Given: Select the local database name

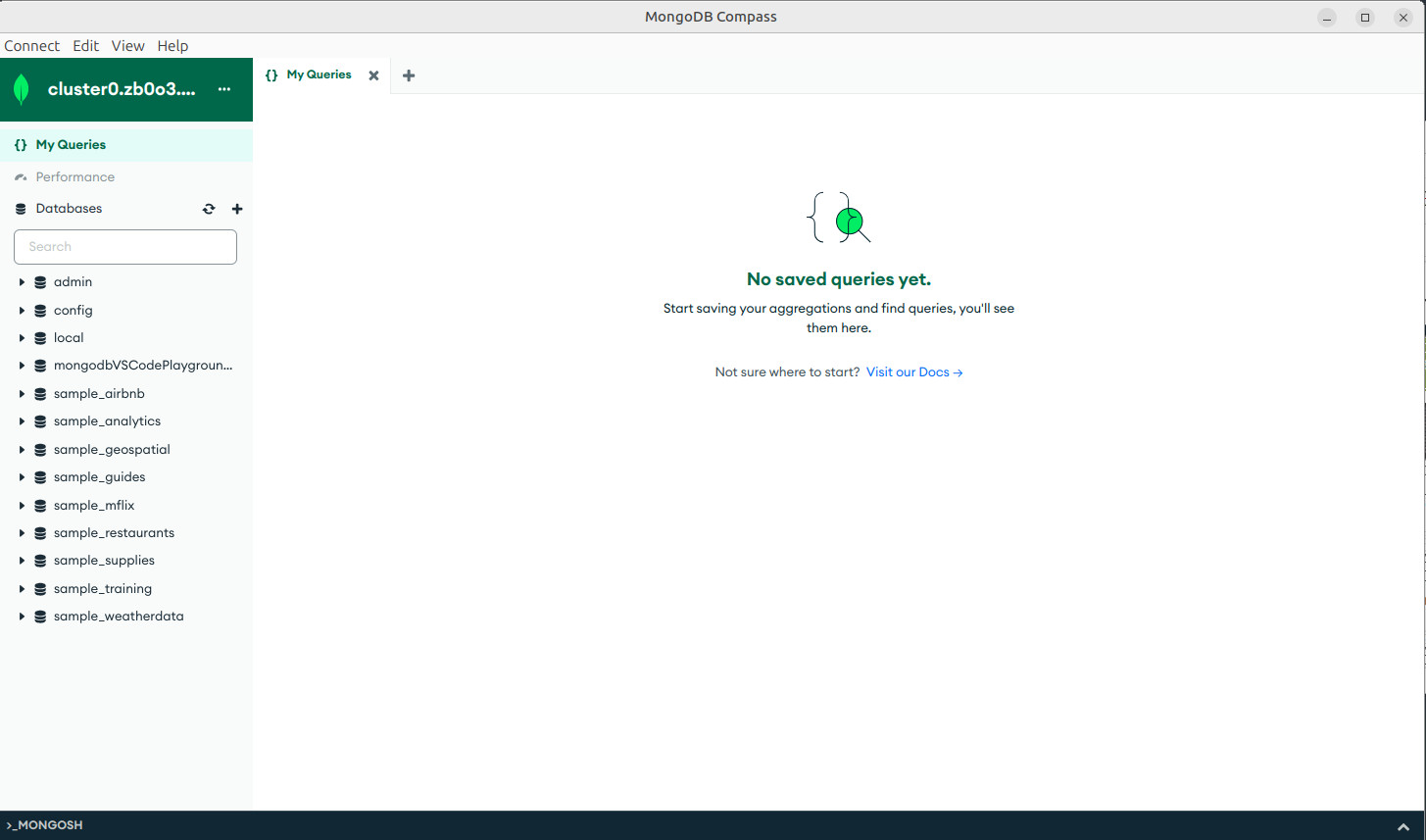Looking at the screenshot, I should [x=69, y=338].
